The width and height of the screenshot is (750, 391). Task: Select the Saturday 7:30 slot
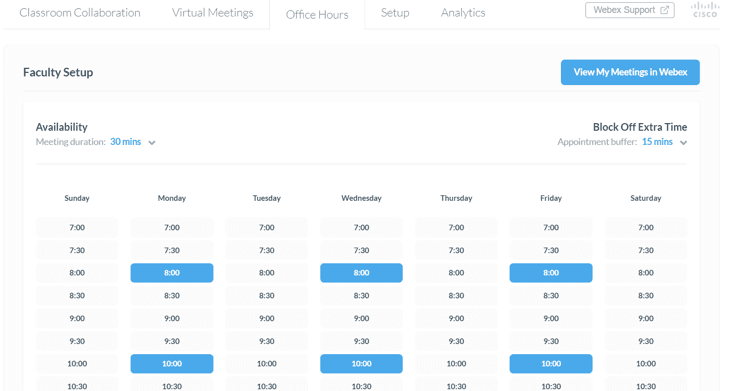tap(645, 250)
